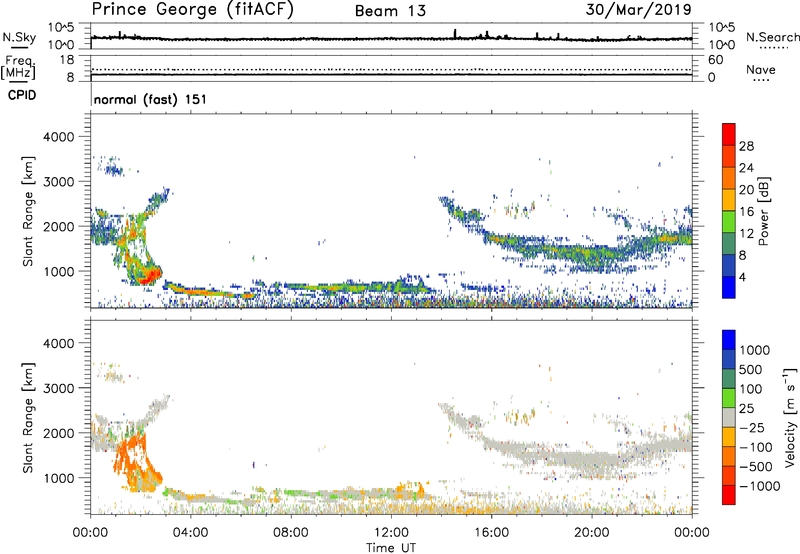
Task: Pick the red bottom segment of velocity color bar
Action: [x=729, y=495]
